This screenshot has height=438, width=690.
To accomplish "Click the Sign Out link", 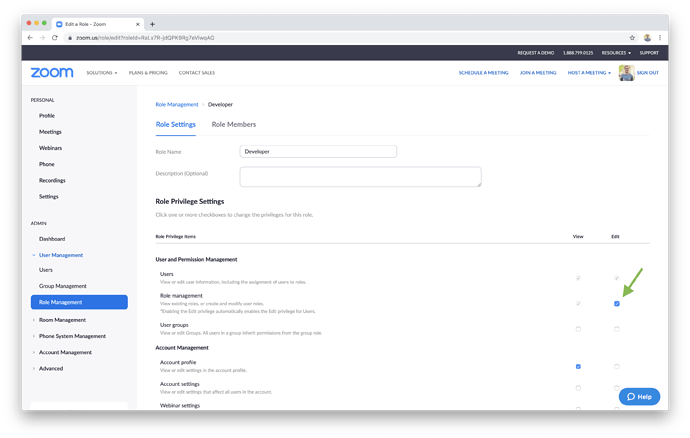I will pyautogui.click(x=648, y=73).
